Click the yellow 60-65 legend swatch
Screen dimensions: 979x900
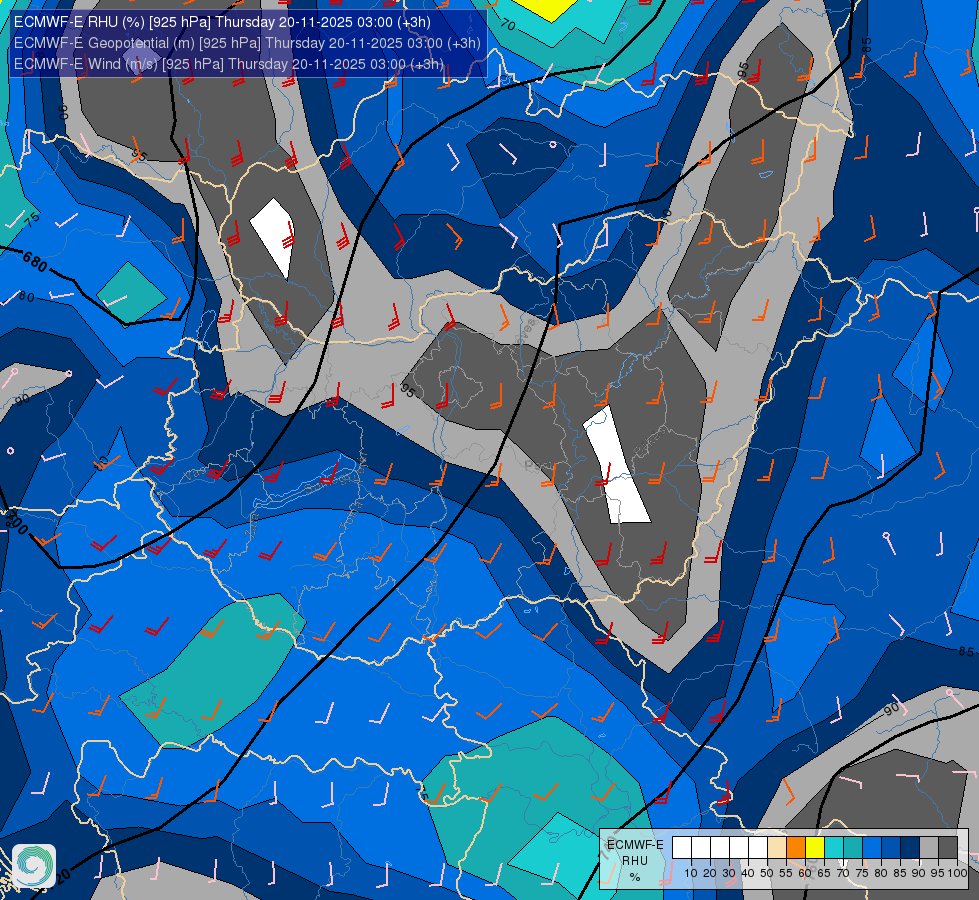[815, 848]
